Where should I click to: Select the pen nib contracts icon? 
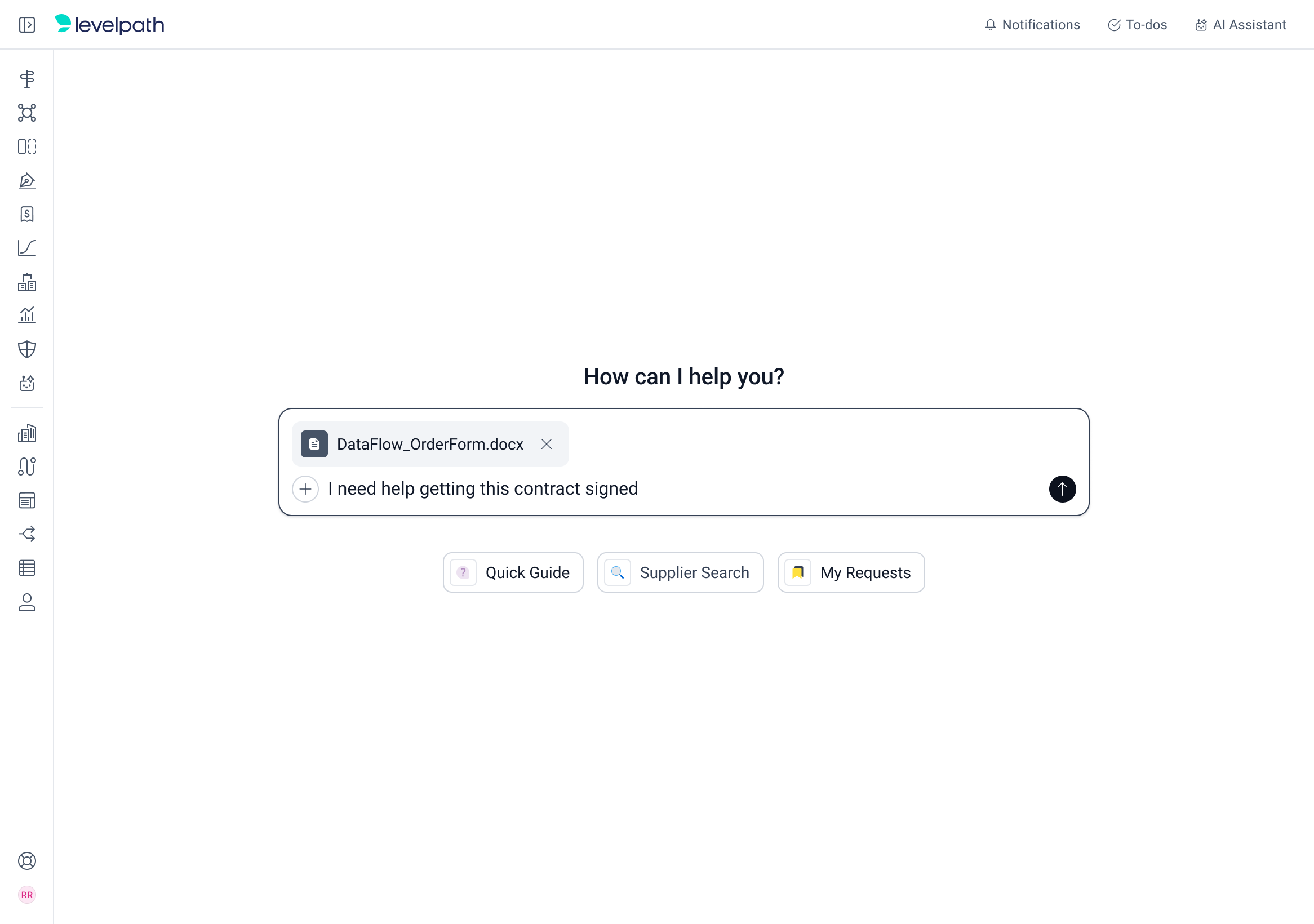[27, 181]
